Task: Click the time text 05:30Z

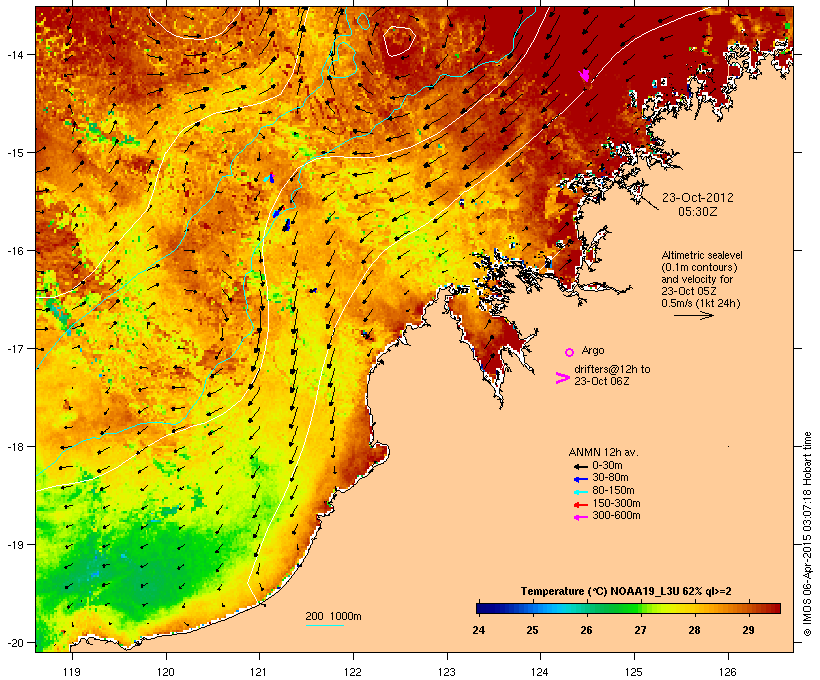Action: pos(698,212)
